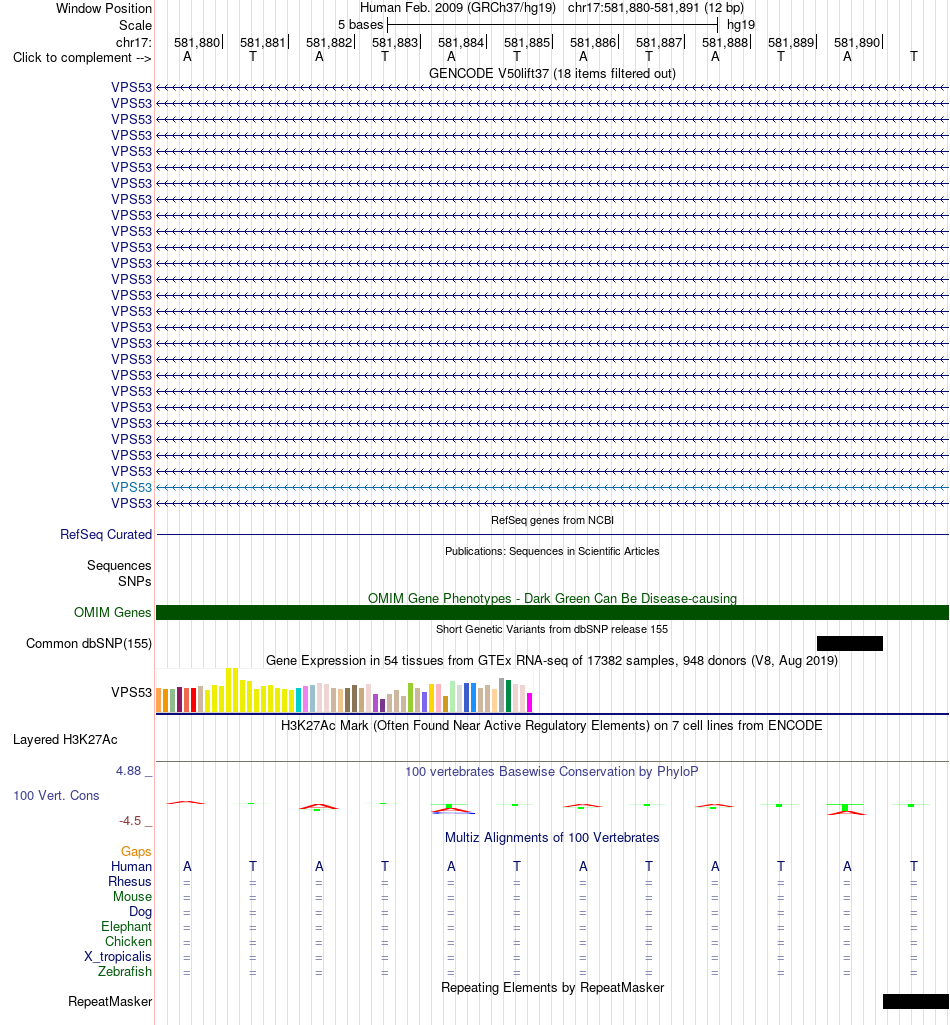Click the 581,888 position tick label
The width and height of the screenshot is (950, 1025).
tap(725, 42)
